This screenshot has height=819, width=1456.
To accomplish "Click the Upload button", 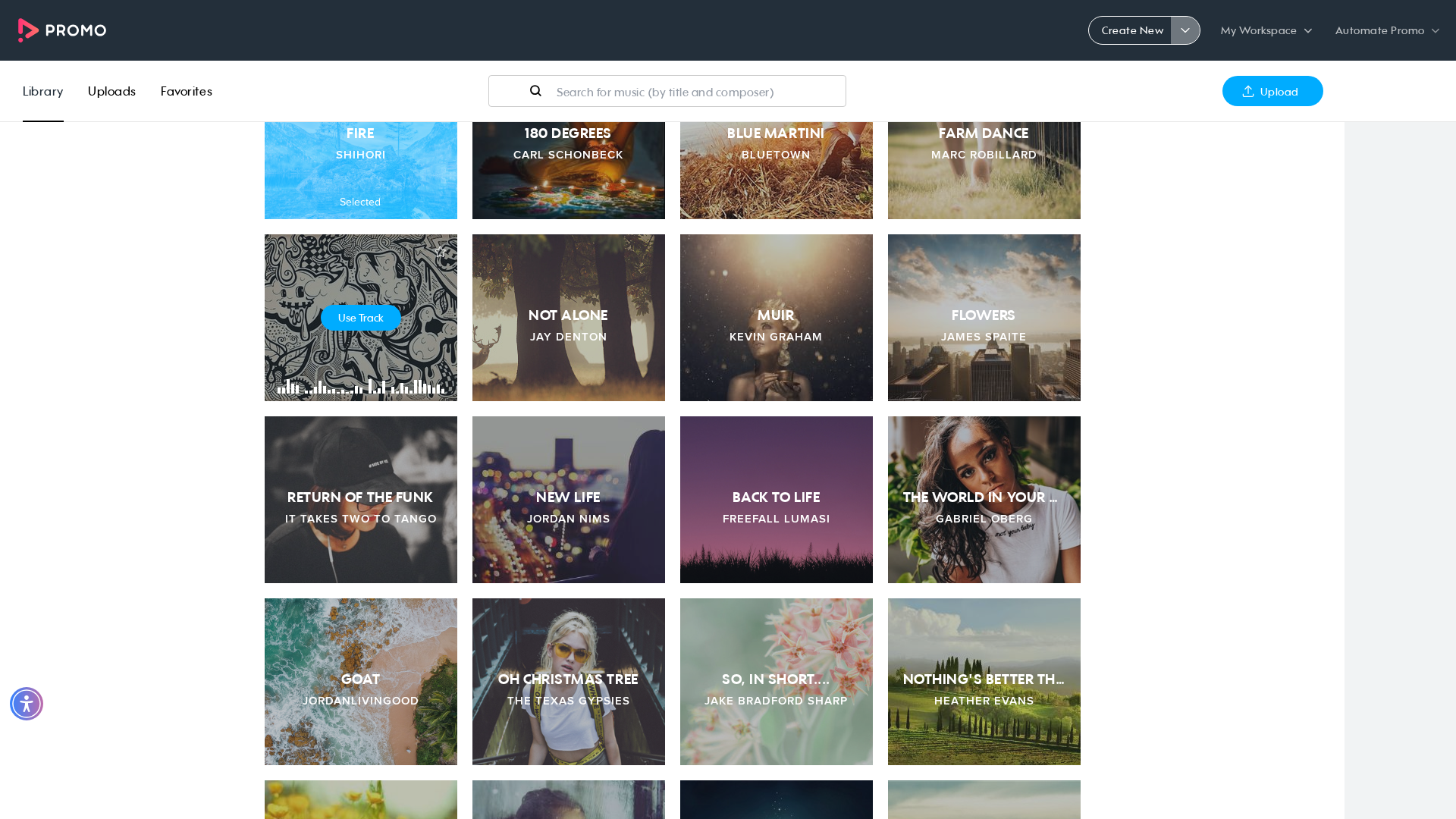I will (1272, 91).
